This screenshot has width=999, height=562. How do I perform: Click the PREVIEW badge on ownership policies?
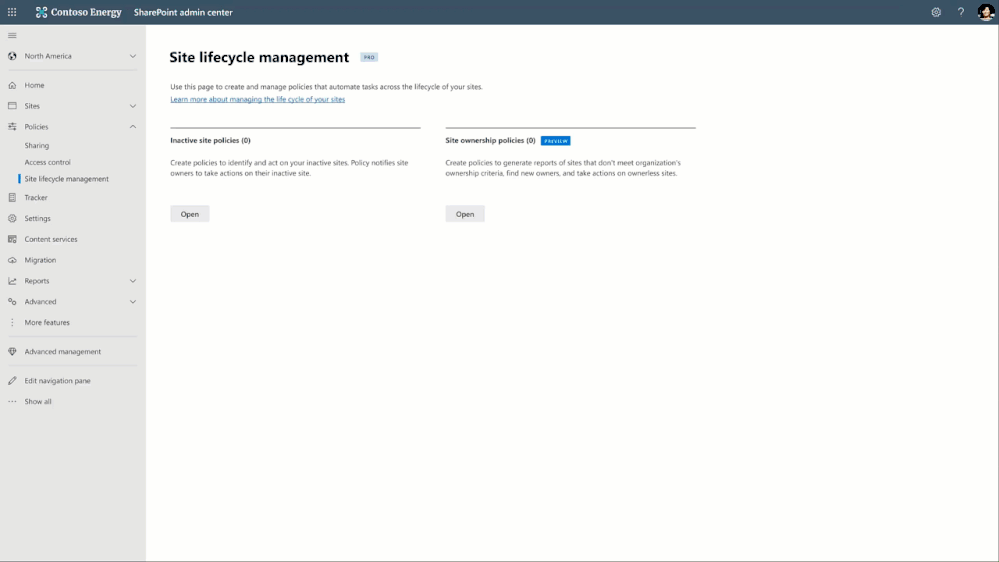pos(556,141)
